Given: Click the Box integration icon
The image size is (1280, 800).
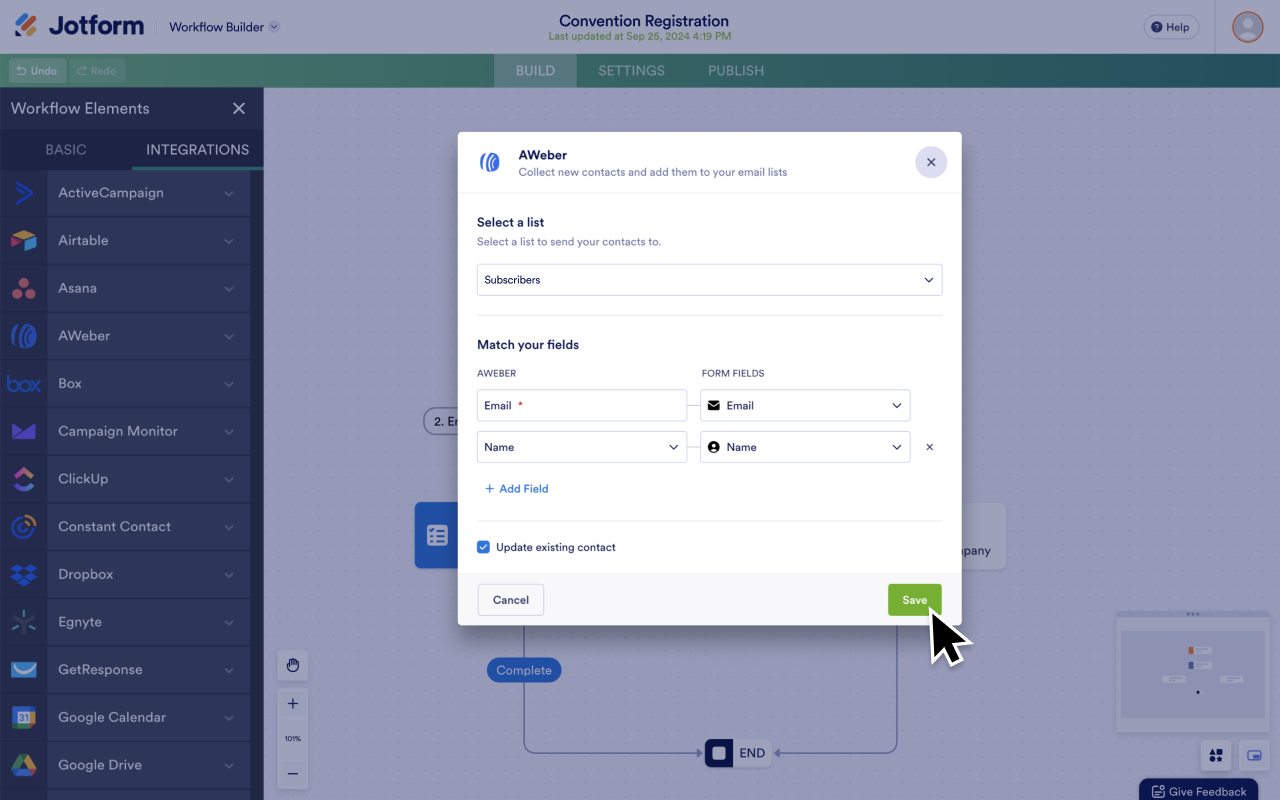Looking at the screenshot, I should click(x=24, y=384).
